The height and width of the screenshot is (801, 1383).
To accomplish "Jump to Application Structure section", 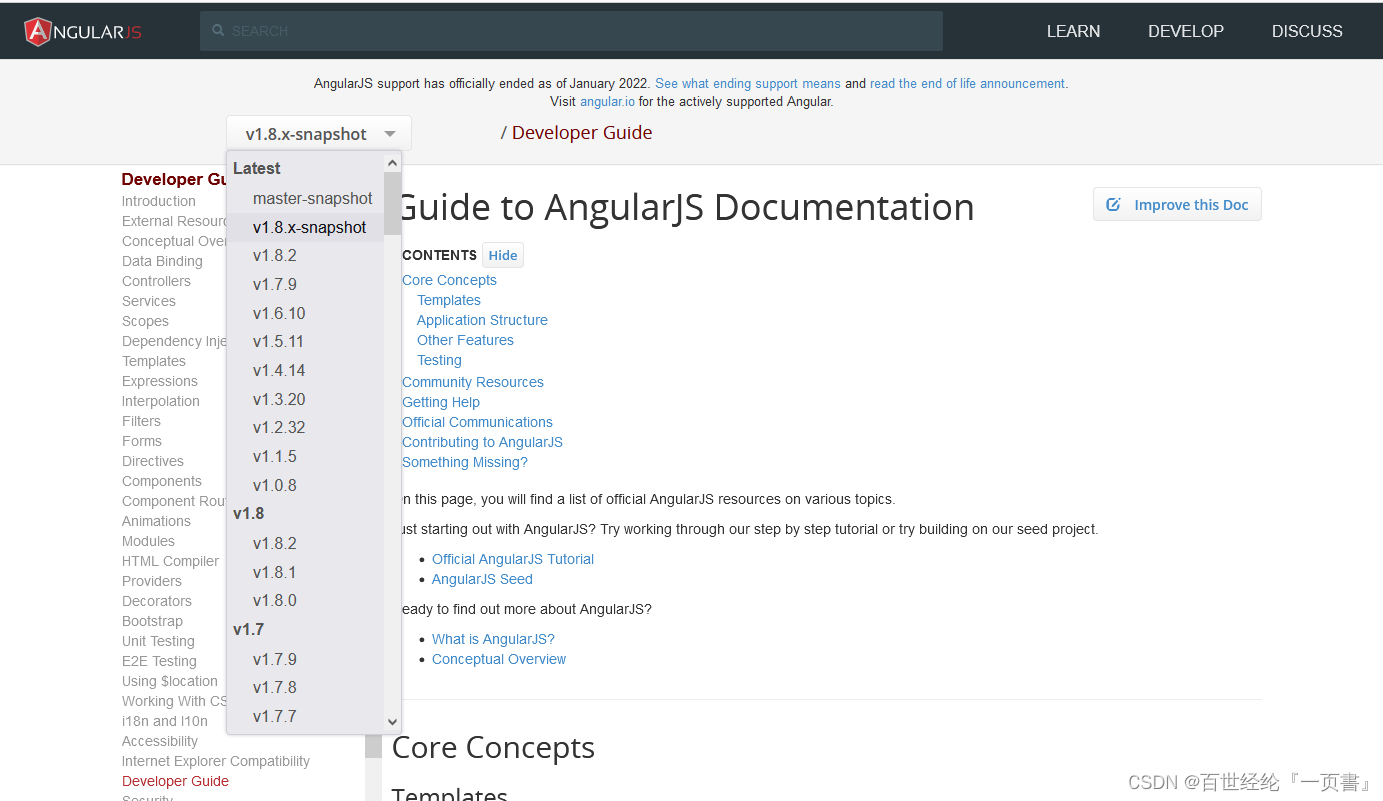I will tap(482, 320).
